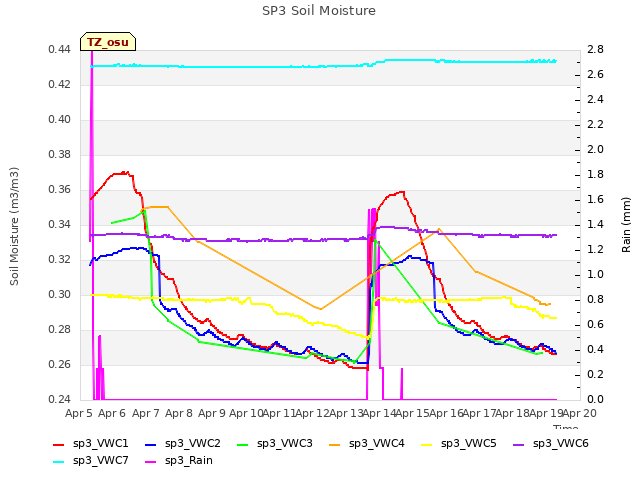Click the sp3_VWC2 legend label
640x480 pixels.
(193, 443)
